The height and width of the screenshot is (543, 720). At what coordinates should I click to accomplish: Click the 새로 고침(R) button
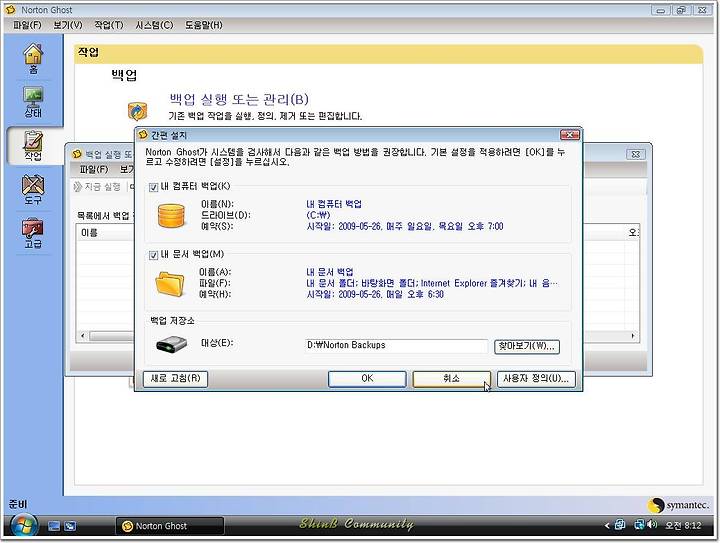coord(175,379)
